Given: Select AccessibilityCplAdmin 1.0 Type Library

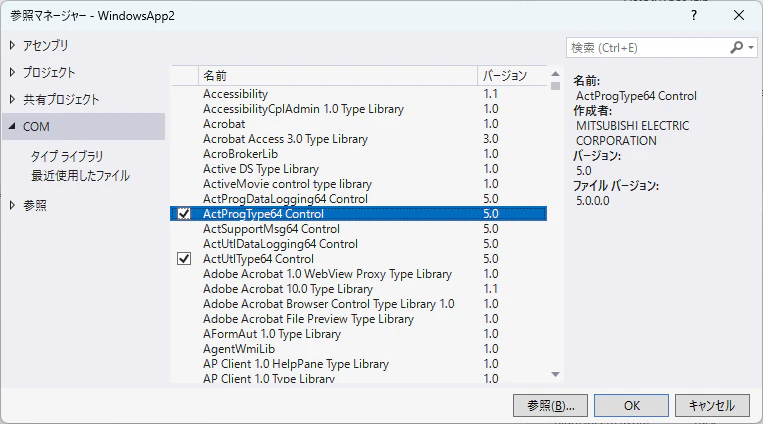Looking at the screenshot, I should [x=359, y=109].
